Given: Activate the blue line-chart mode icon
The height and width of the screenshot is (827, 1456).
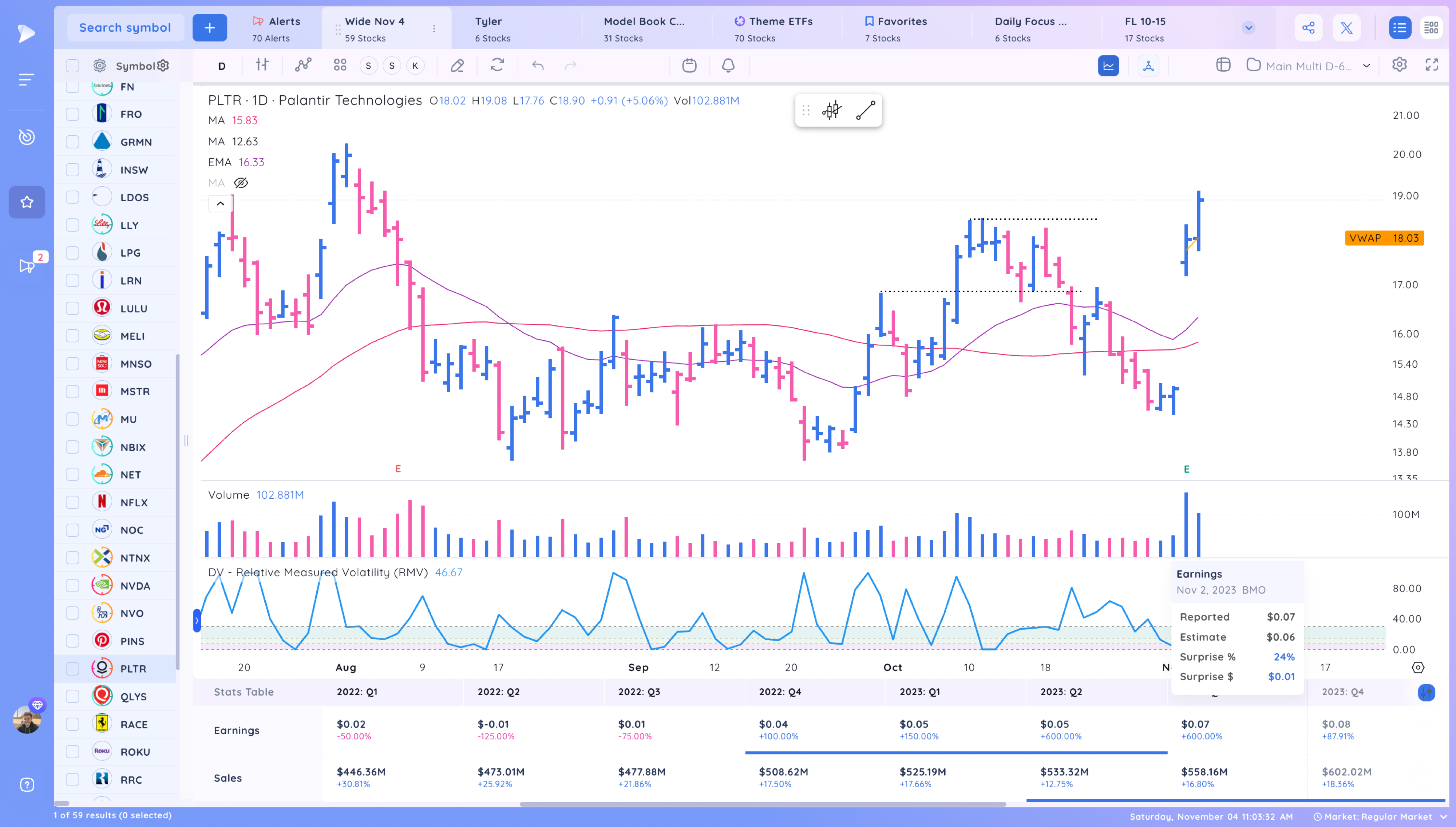Looking at the screenshot, I should 1108,65.
